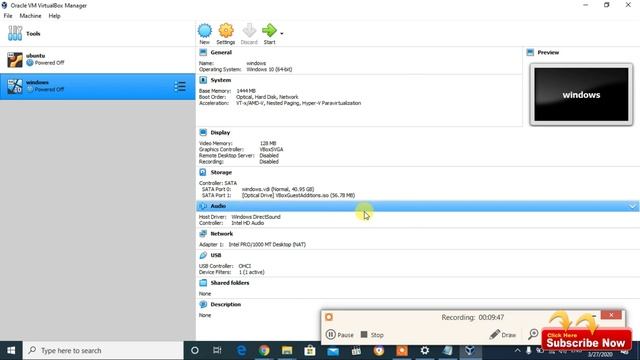
Task: Click the Discard toolbar arrow icon
Action: [249, 31]
